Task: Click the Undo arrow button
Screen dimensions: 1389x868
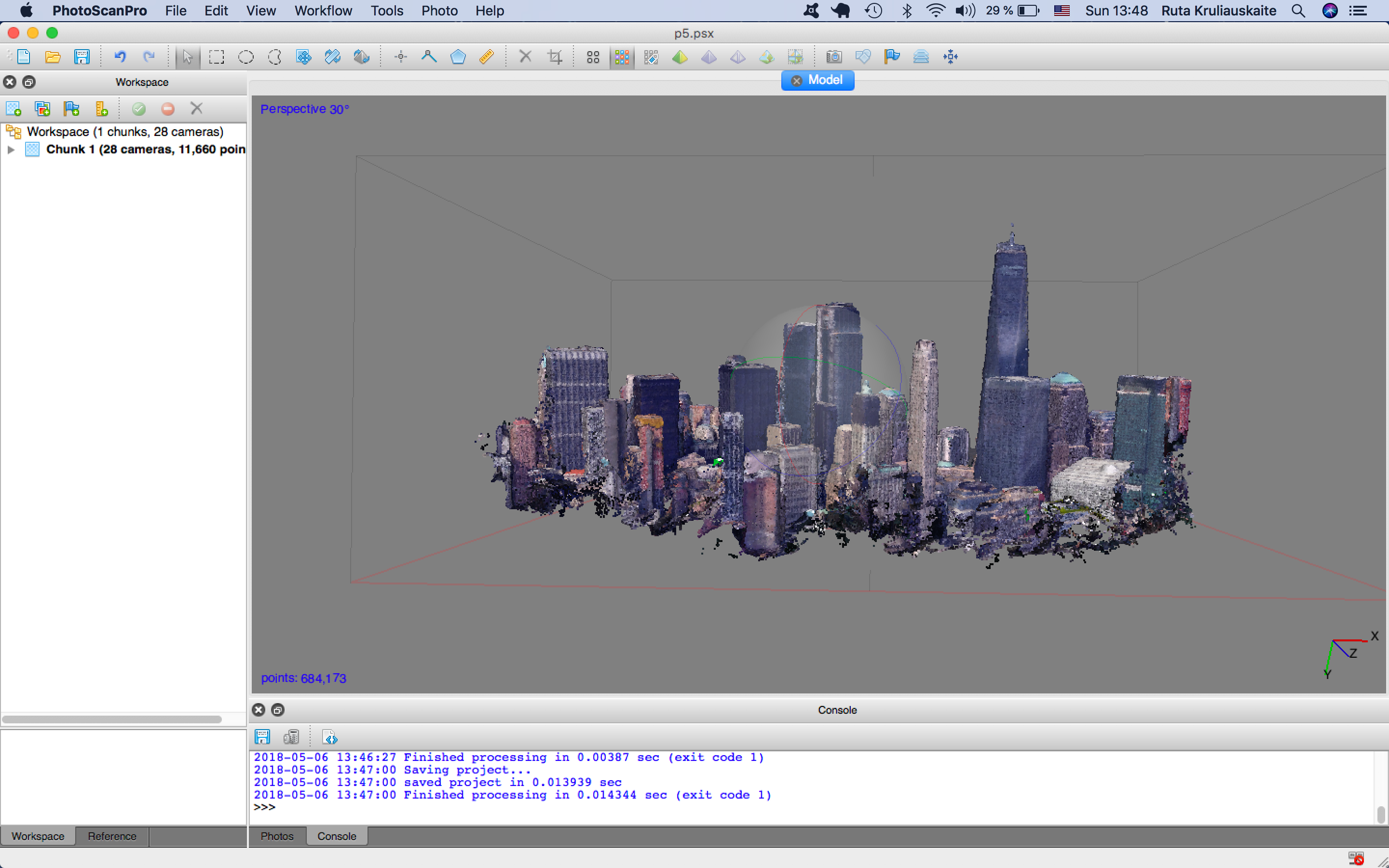Action: [x=120, y=57]
